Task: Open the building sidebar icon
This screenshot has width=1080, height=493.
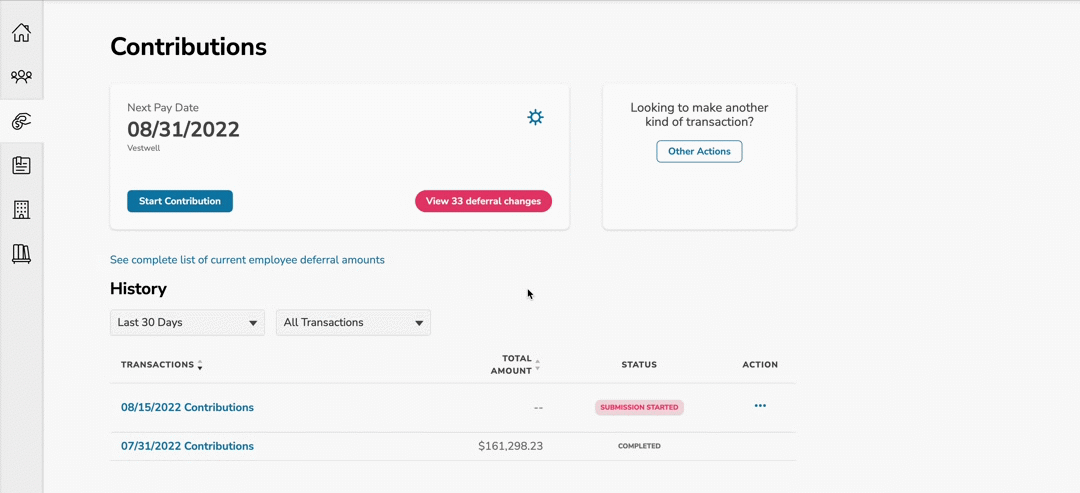Action: coord(21,210)
